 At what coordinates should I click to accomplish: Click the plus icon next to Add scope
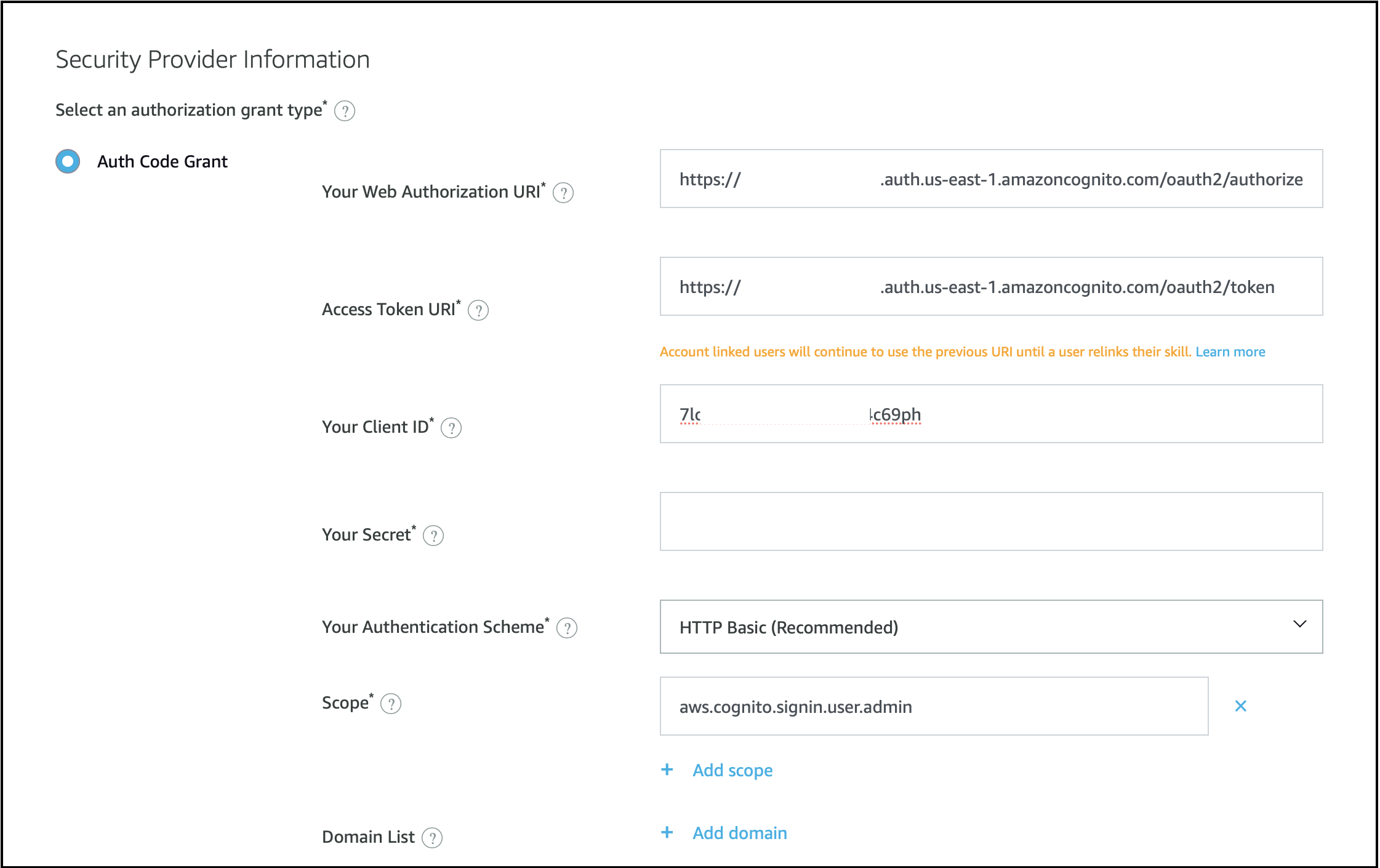(x=667, y=770)
